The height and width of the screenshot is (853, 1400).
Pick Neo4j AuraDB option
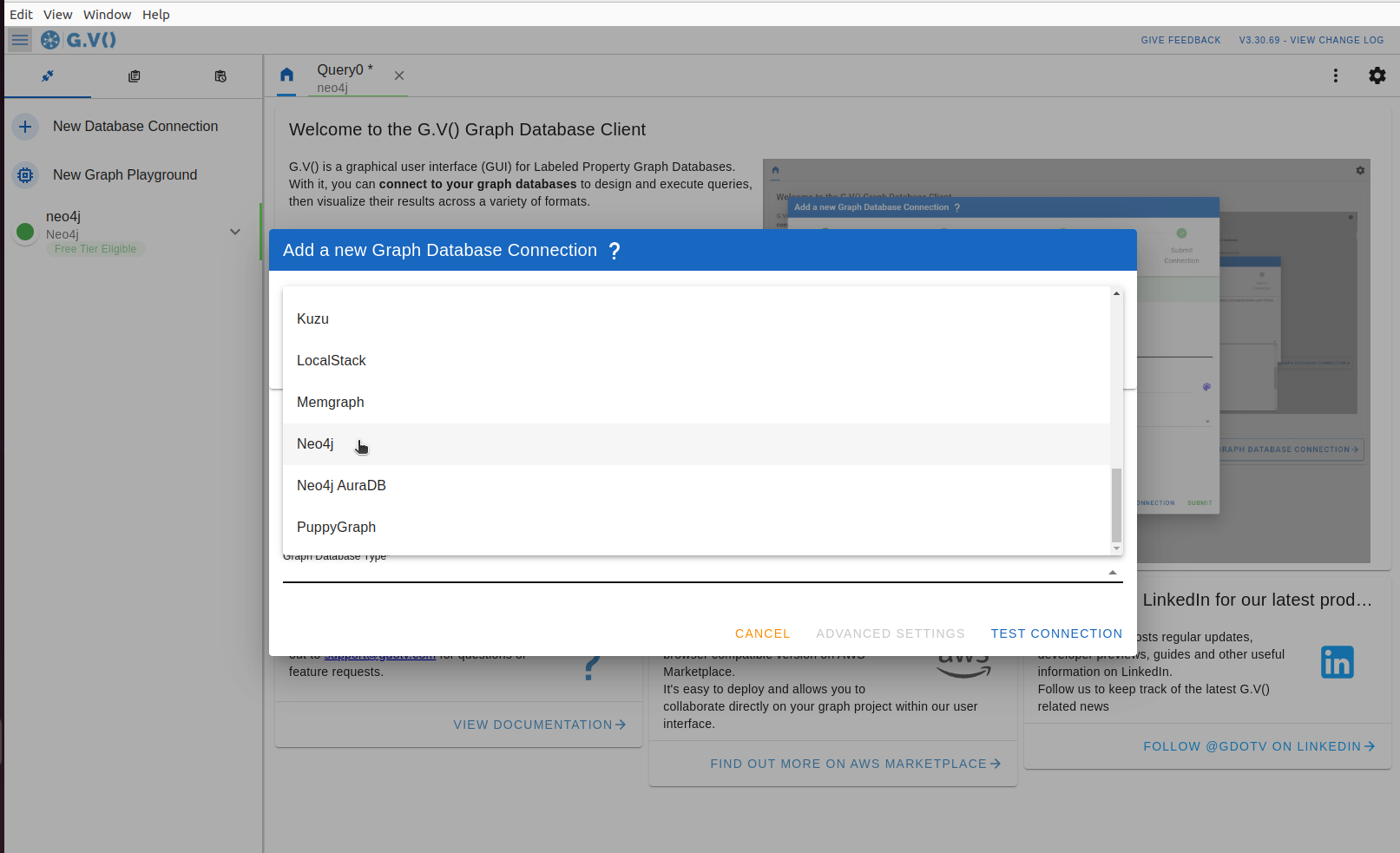[x=696, y=486]
